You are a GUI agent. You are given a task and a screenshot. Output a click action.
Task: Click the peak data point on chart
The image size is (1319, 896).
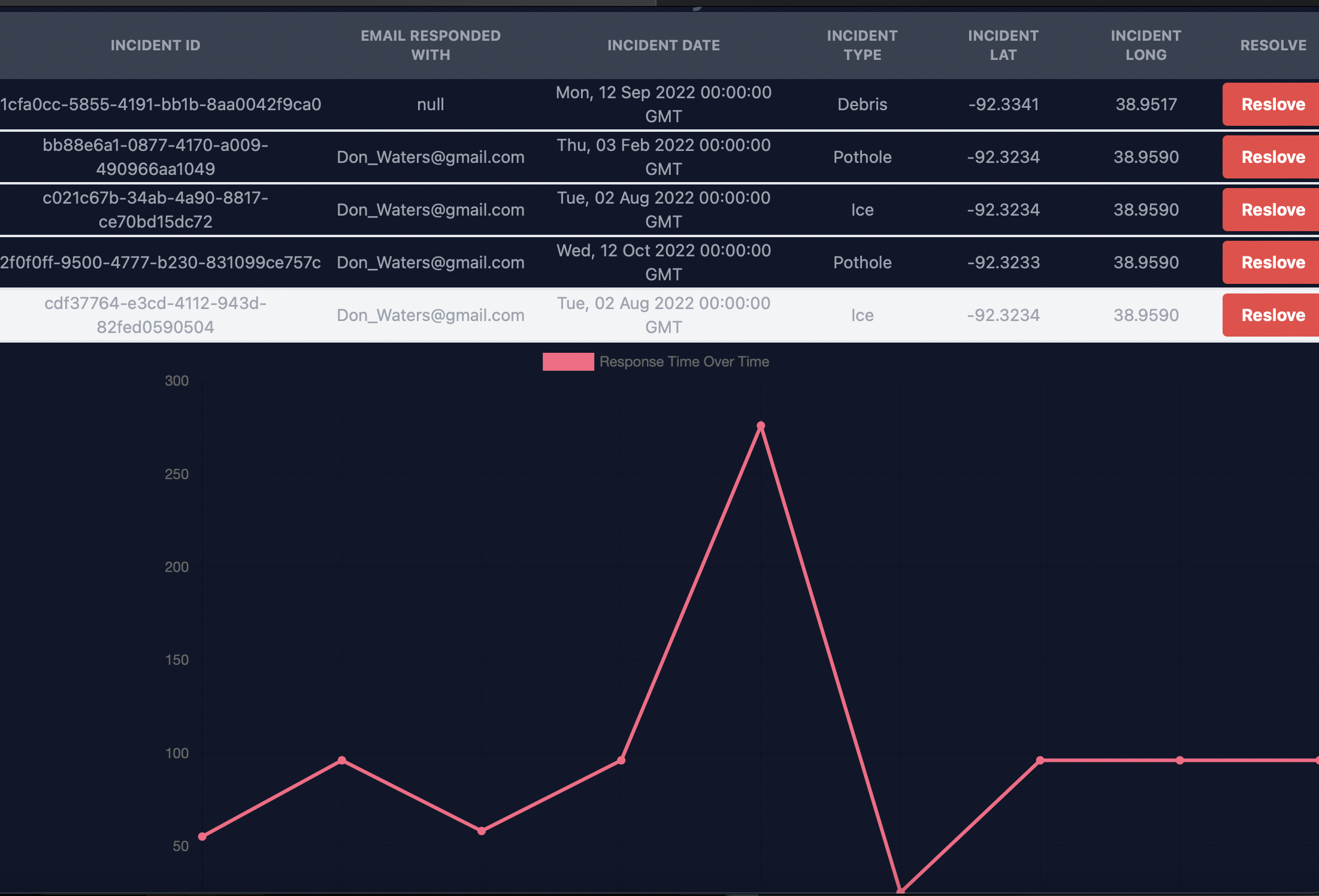click(761, 426)
